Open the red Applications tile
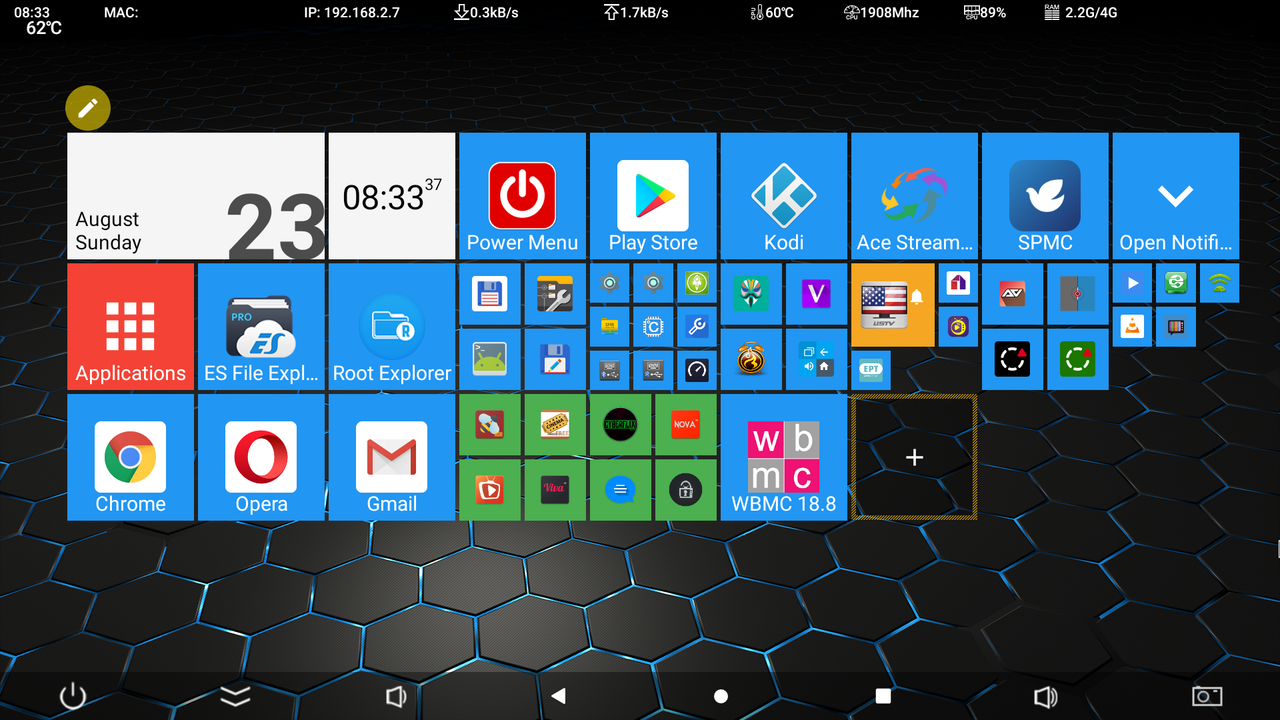Image resolution: width=1280 pixels, height=720 pixels. (130, 327)
